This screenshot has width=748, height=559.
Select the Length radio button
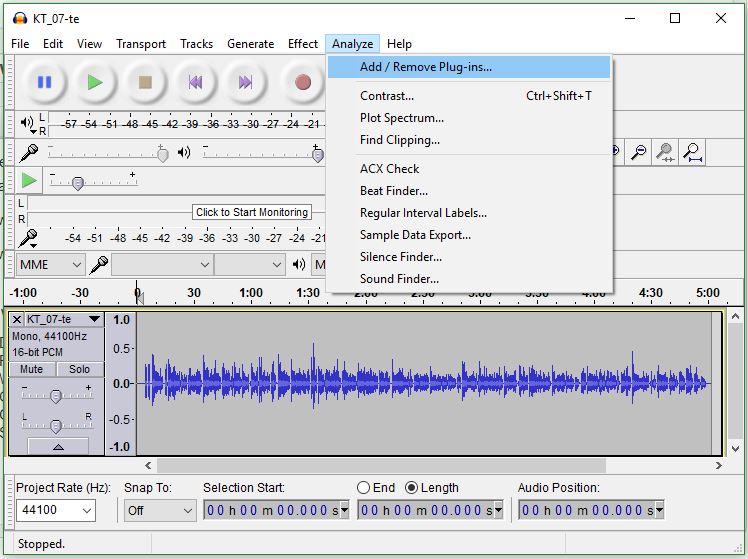(411, 487)
